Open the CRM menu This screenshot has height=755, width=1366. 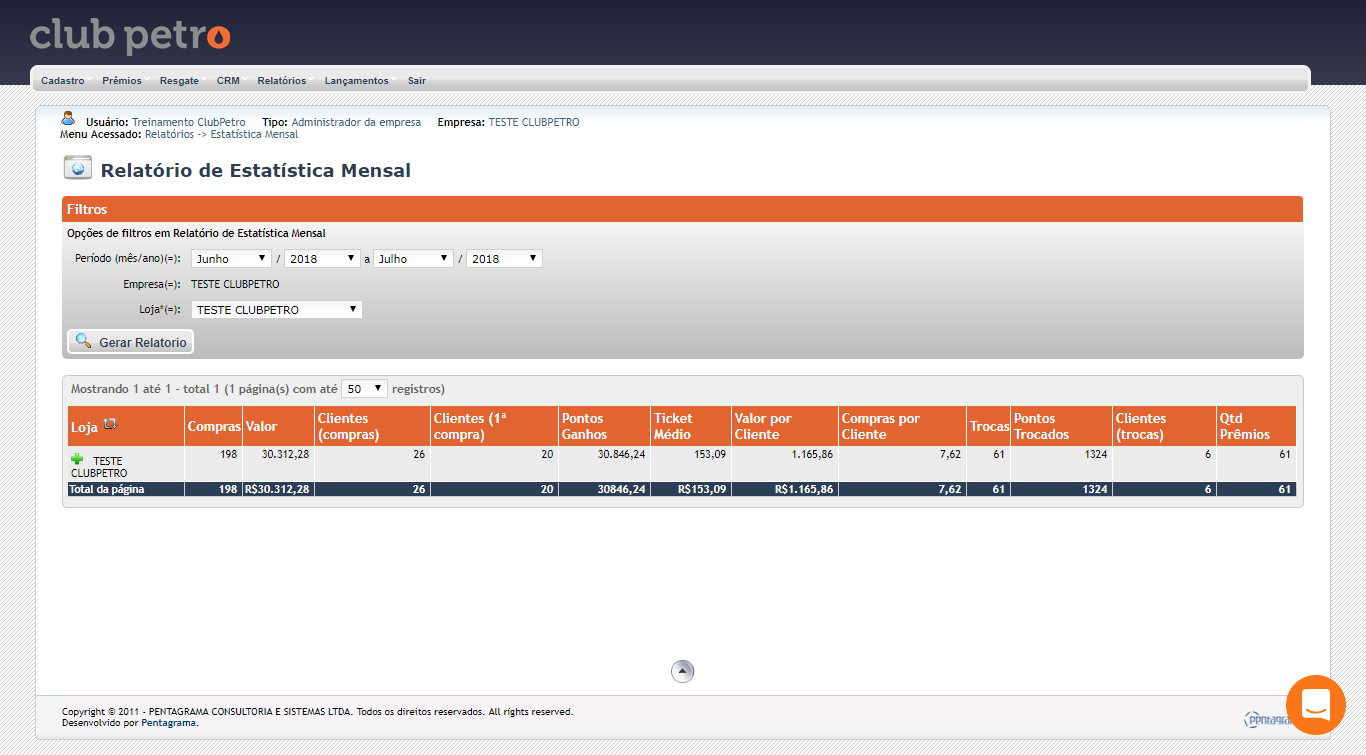pos(228,80)
